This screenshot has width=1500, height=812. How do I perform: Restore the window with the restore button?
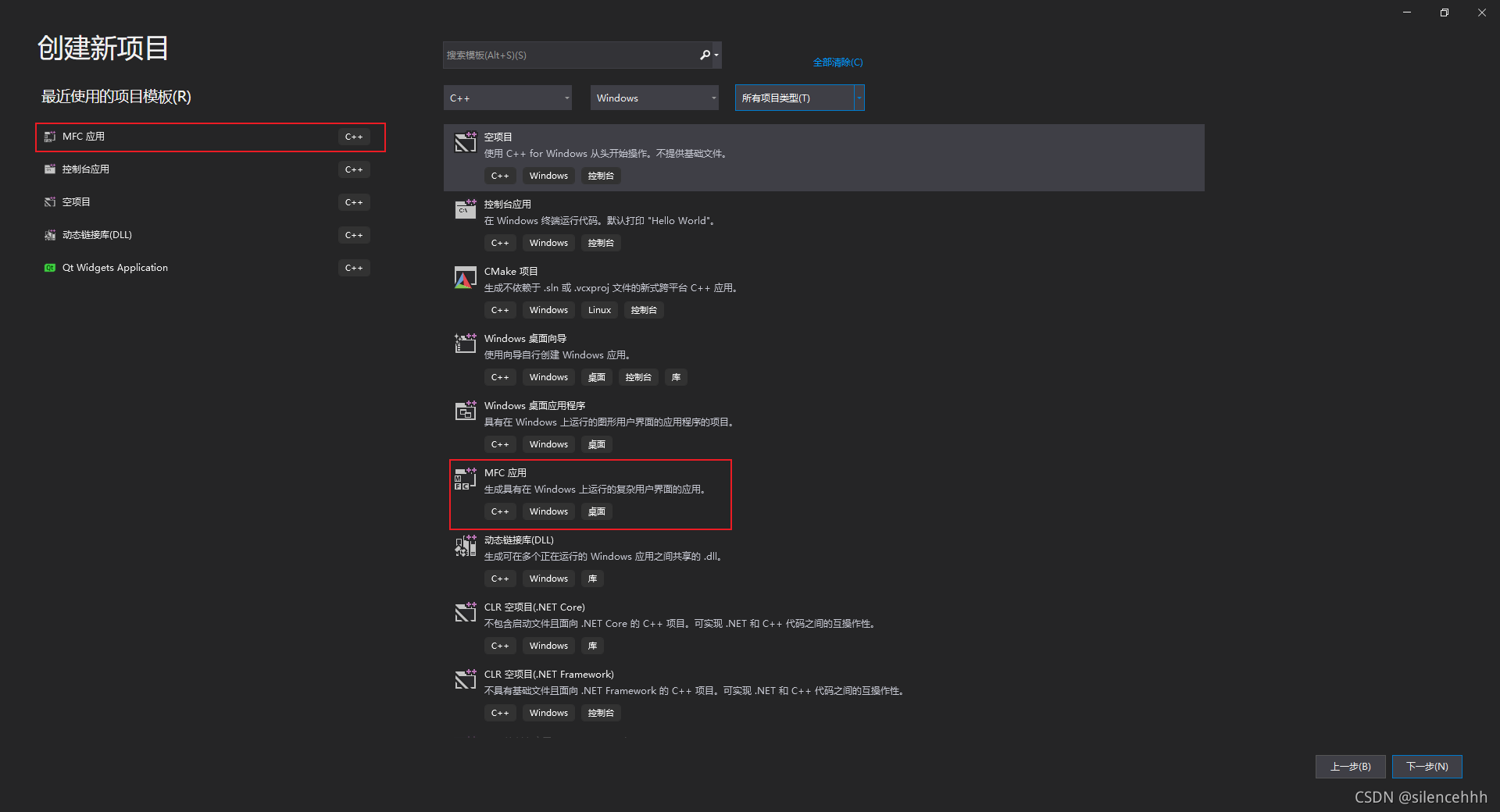(1445, 12)
